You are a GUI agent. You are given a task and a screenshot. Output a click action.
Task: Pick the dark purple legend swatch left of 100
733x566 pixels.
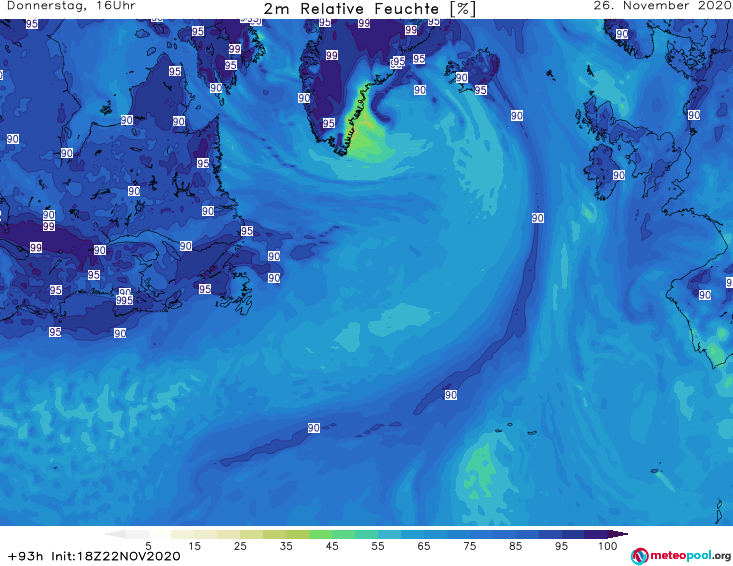(596, 534)
